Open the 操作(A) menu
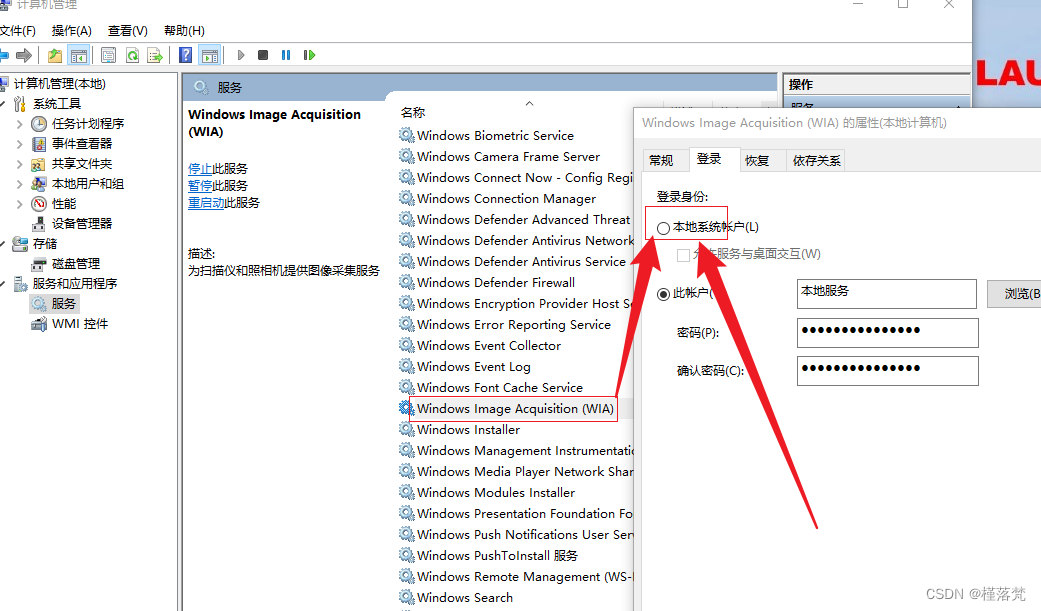Image resolution: width=1041 pixels, height=611 pixels. click(x=72, y=31)
